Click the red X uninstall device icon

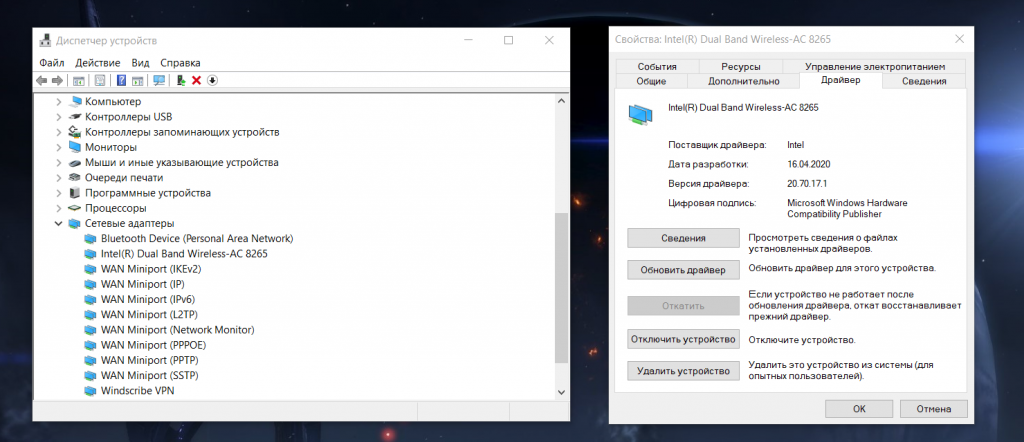[x=196, y=80]
